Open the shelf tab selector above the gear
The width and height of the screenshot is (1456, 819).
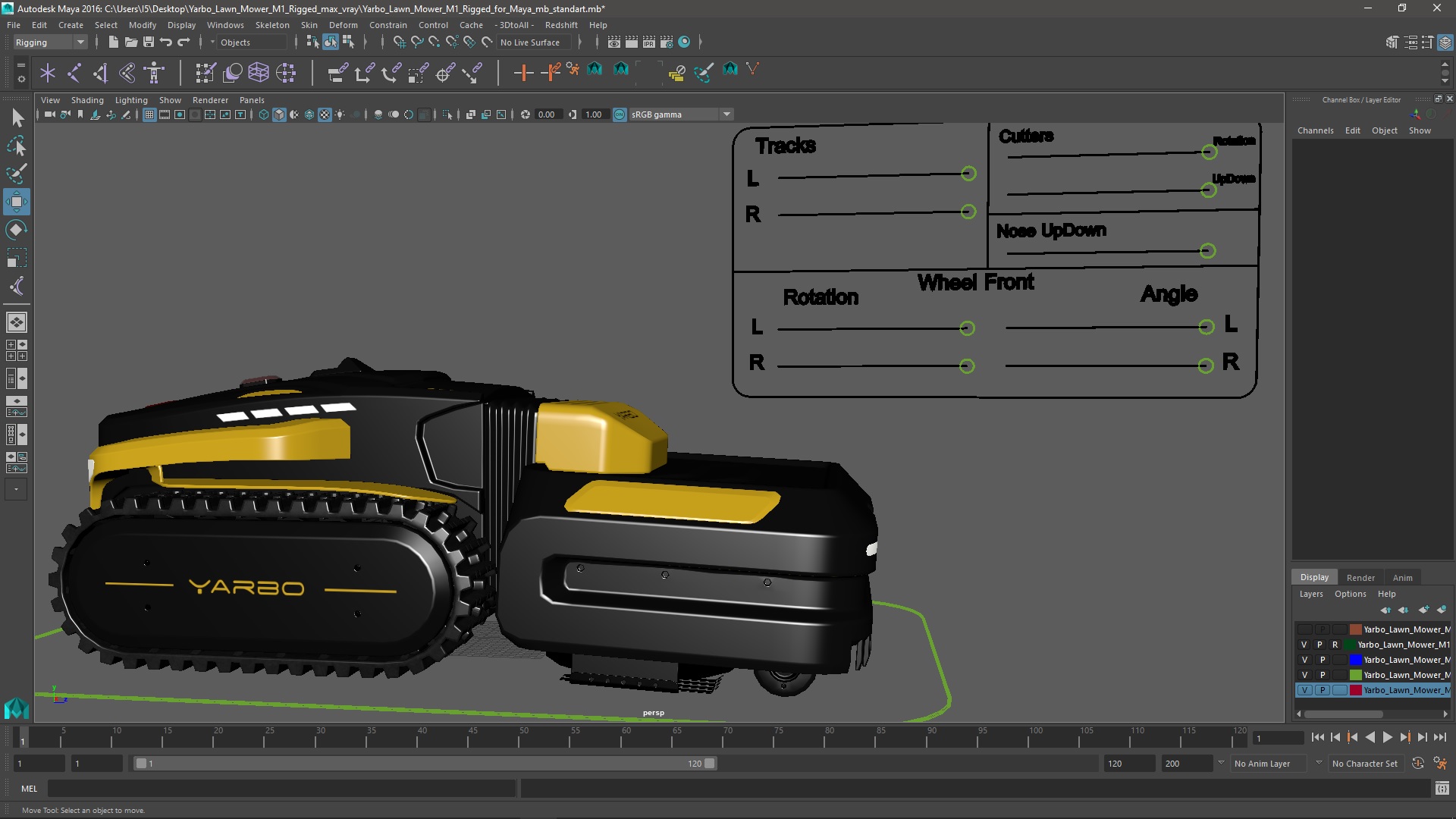pyautogui.click(x=20, y=65)
